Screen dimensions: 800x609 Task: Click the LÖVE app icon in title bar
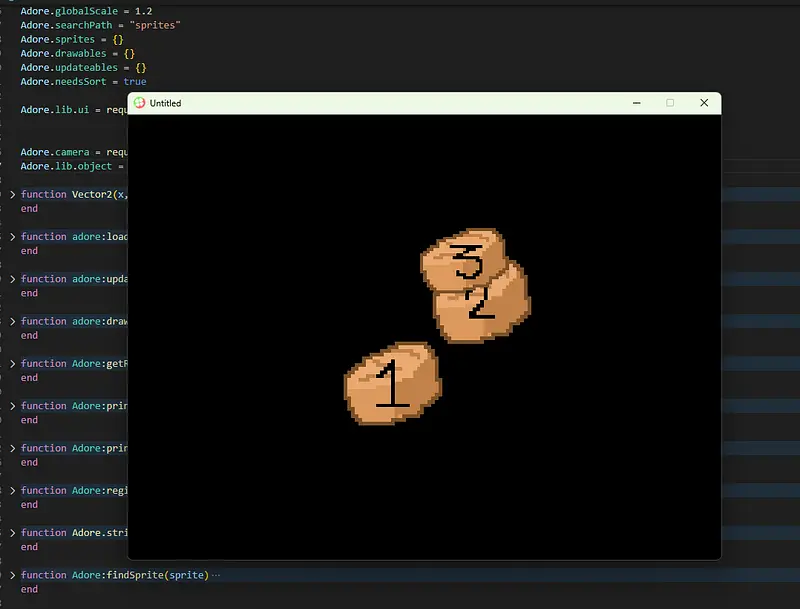click(x=140, y=103)
